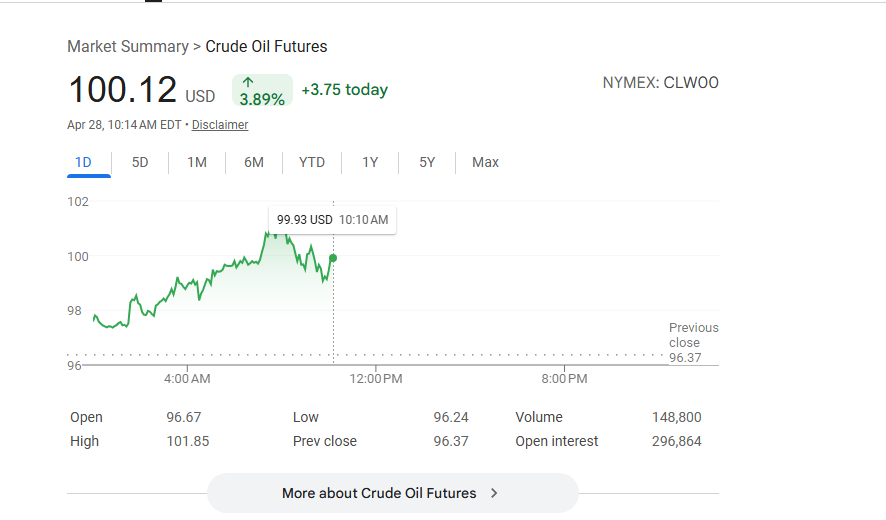The height and width of the screenshot is (520, 886).
Task: Open the Disclaimer link
Action: (220, 125)
